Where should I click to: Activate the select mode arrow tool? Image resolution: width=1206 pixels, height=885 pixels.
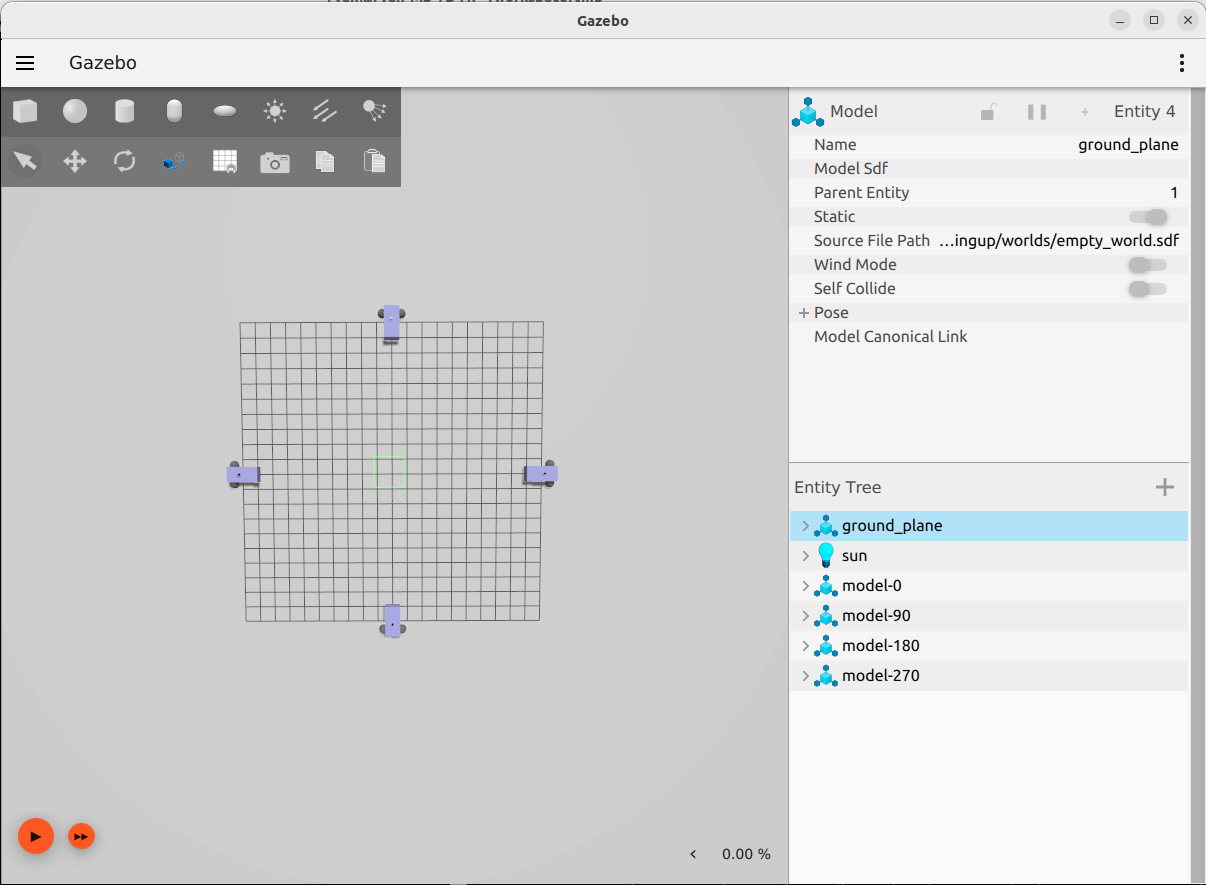25,161
